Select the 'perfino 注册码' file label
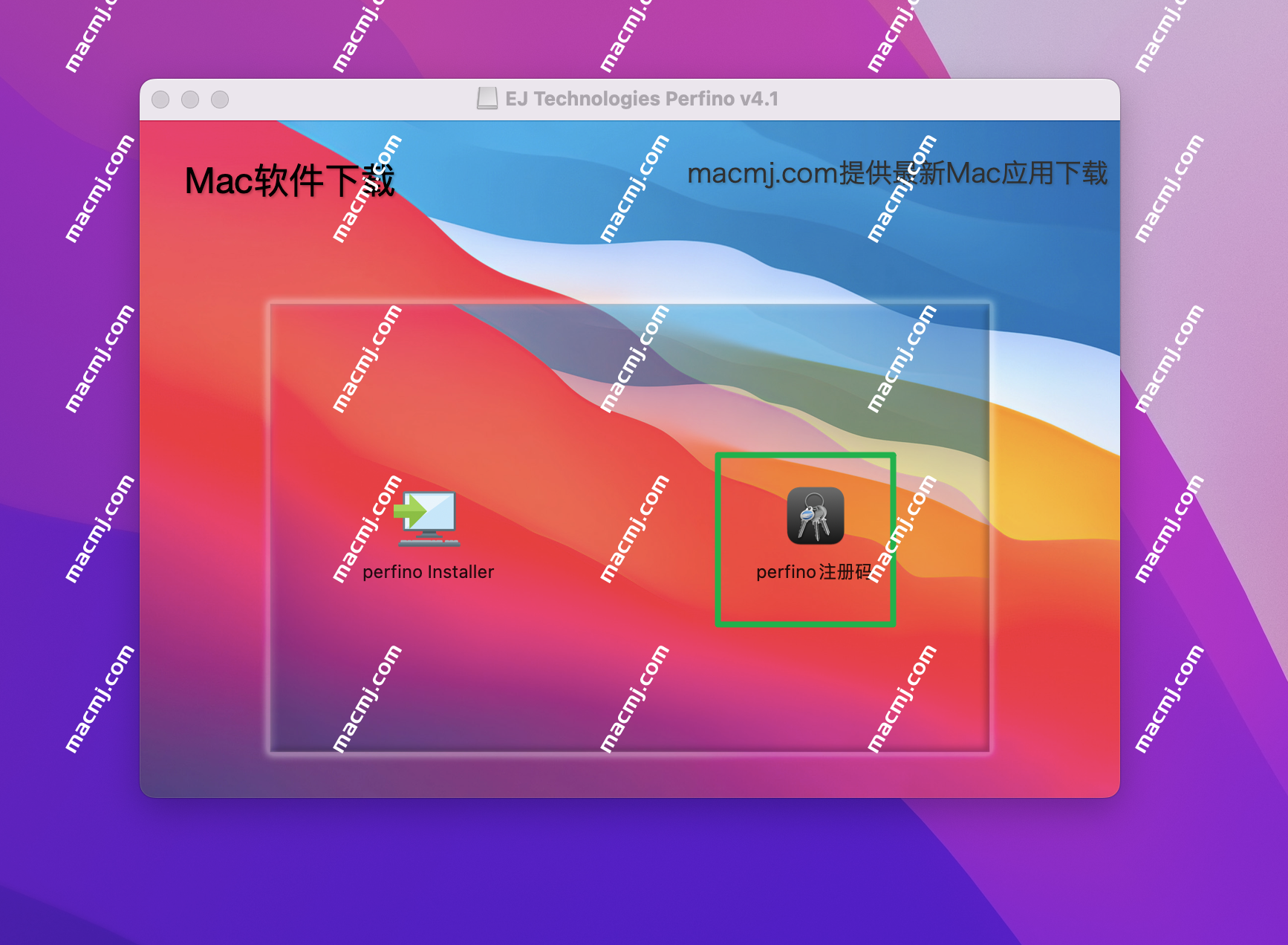1288x945 pixels. [814, 572]
